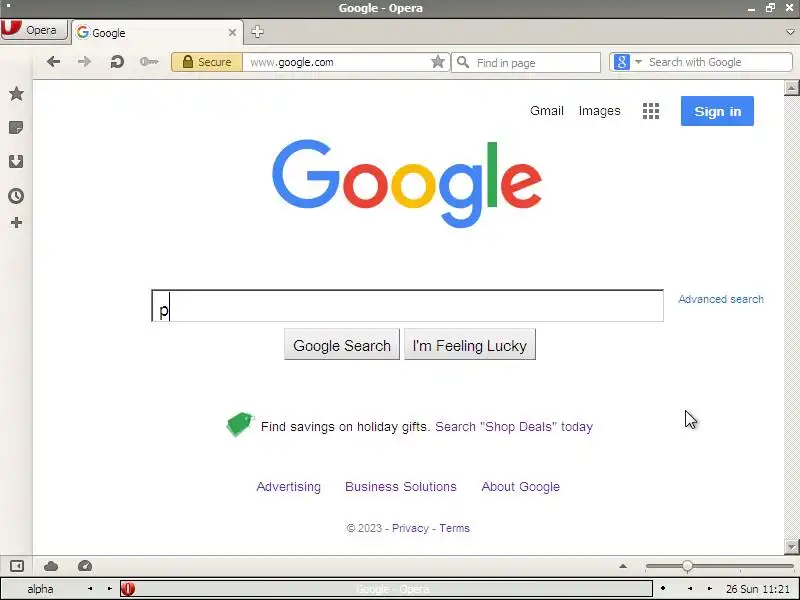Image resolution: width=800 pixels, height=600 pixels.
Task: Open the Privacy link
Action: point(410,528)
